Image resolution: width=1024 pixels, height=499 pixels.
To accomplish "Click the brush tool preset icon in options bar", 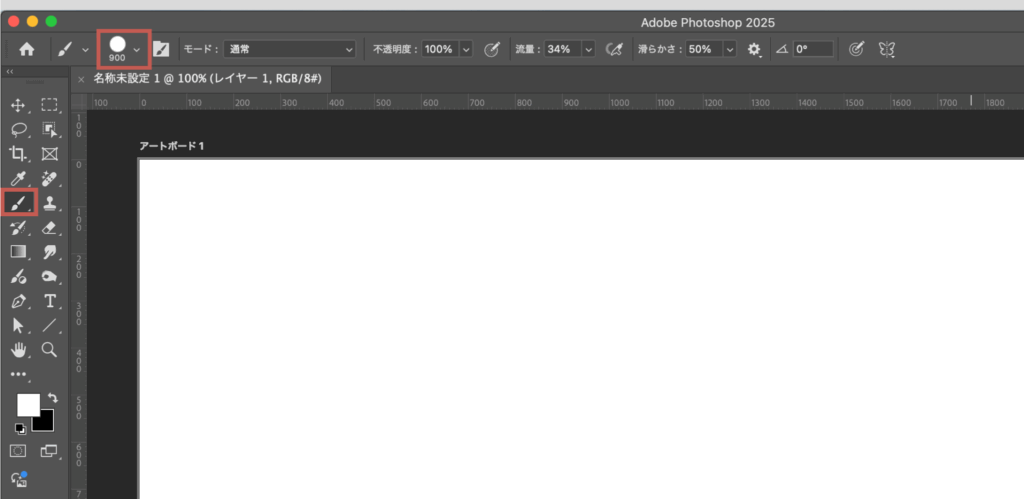I will click(x=64, y=49).
